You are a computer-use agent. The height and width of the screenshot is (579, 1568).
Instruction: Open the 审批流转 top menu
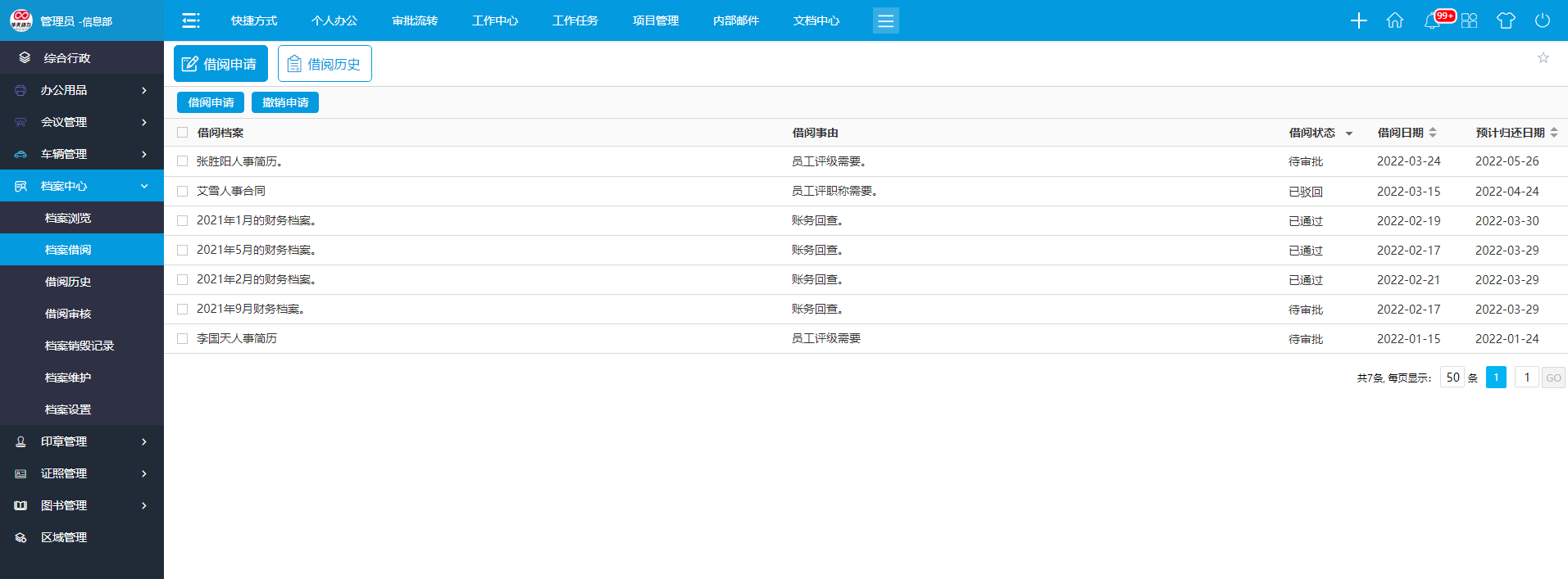tap(415, 20)
